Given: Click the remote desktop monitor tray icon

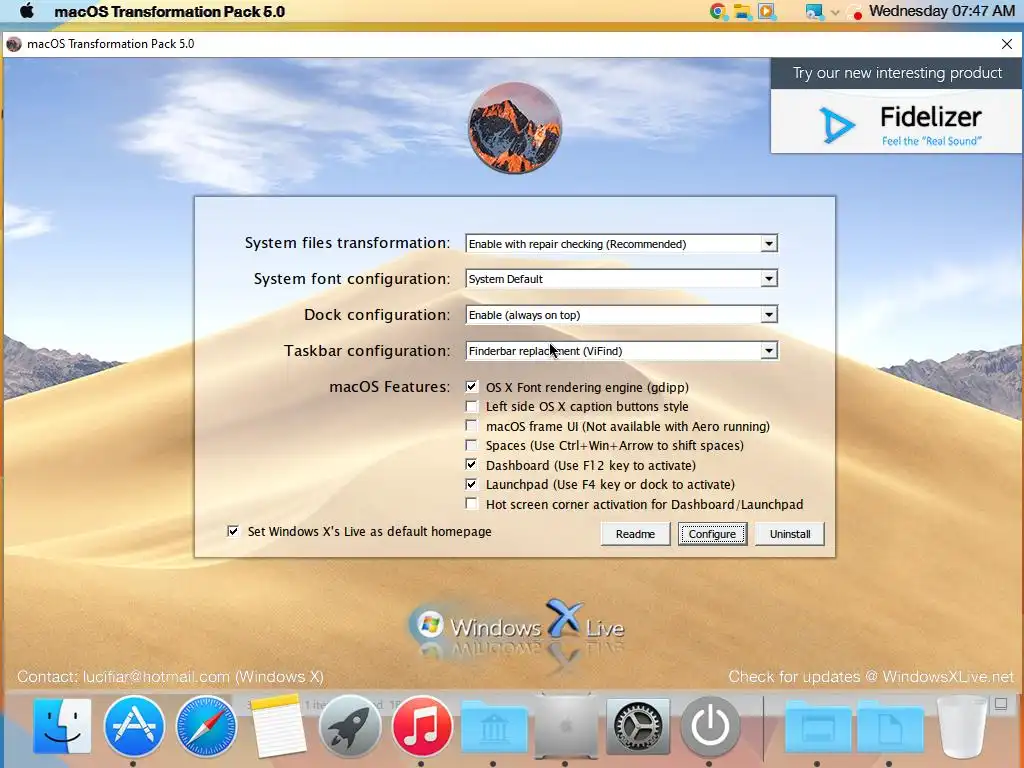Looking at the screenshot, I should (x=814, y=11).
